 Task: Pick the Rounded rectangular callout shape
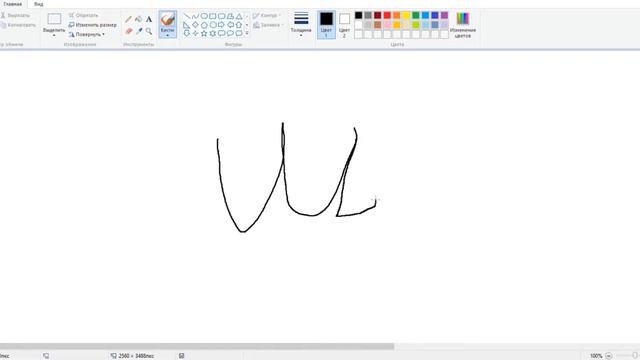[x=222, y=33]
